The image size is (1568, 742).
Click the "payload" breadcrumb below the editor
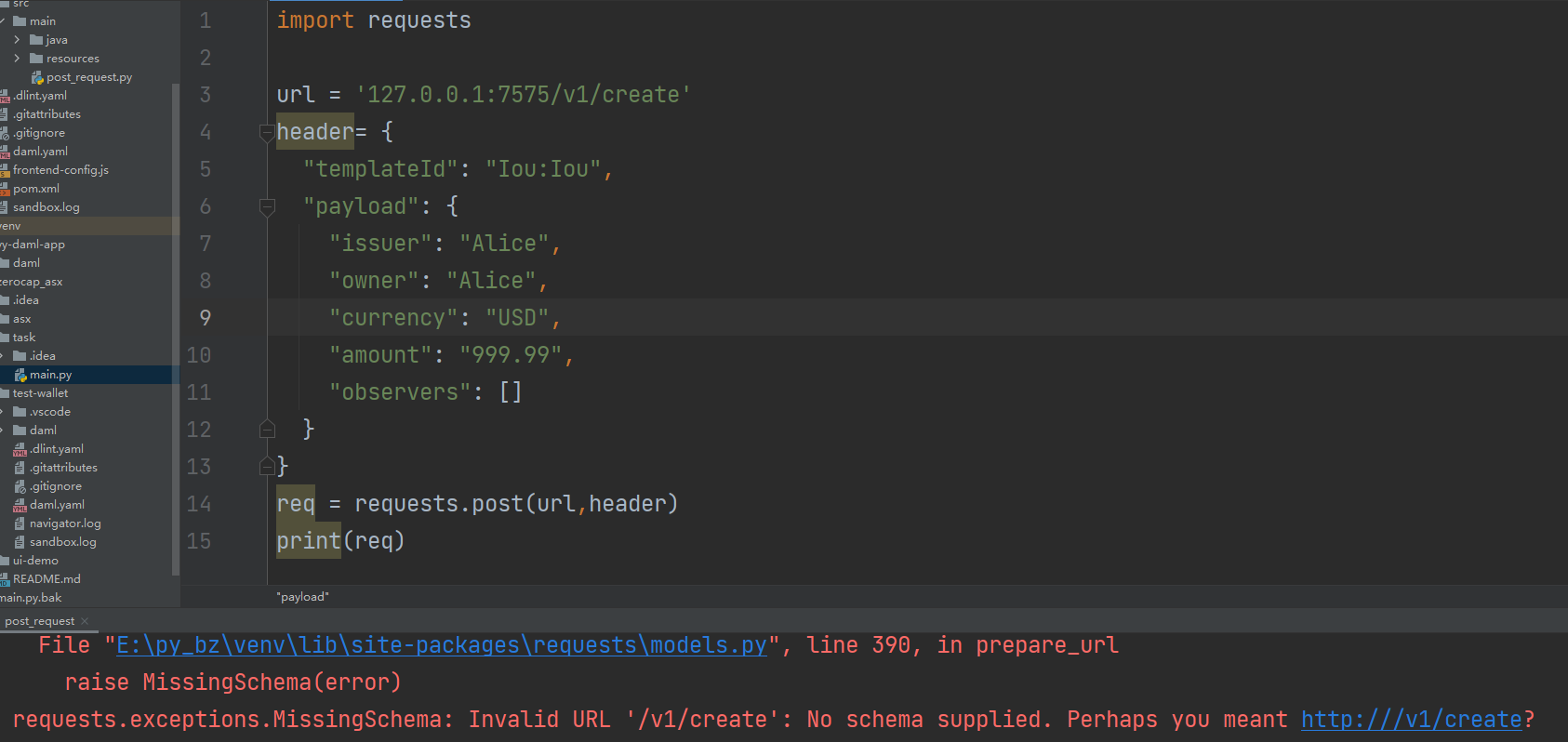(302, 597)
